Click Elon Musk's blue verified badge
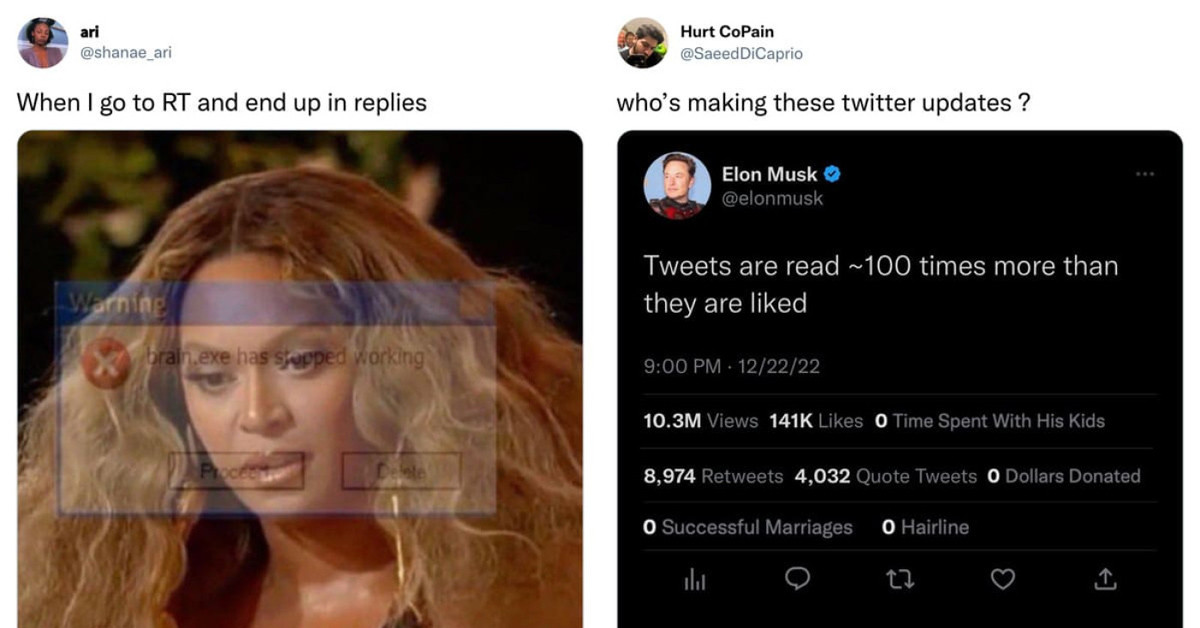The height and width of the screenshot is (628, 1200). (x=833, y=174)
